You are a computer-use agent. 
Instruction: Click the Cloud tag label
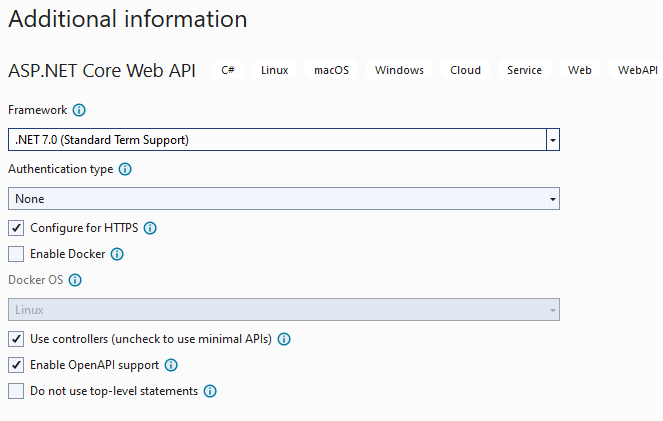[x=465, y=70]
